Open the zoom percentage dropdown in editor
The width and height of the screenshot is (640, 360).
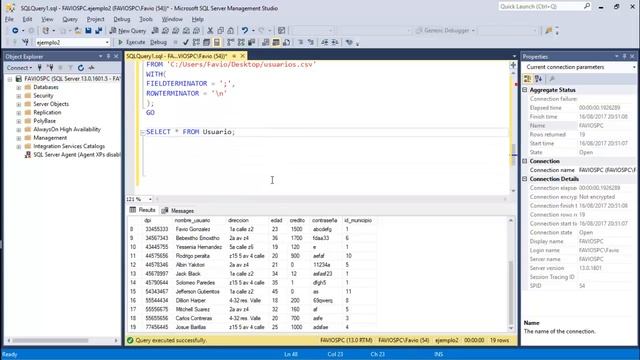coord(150,199)
